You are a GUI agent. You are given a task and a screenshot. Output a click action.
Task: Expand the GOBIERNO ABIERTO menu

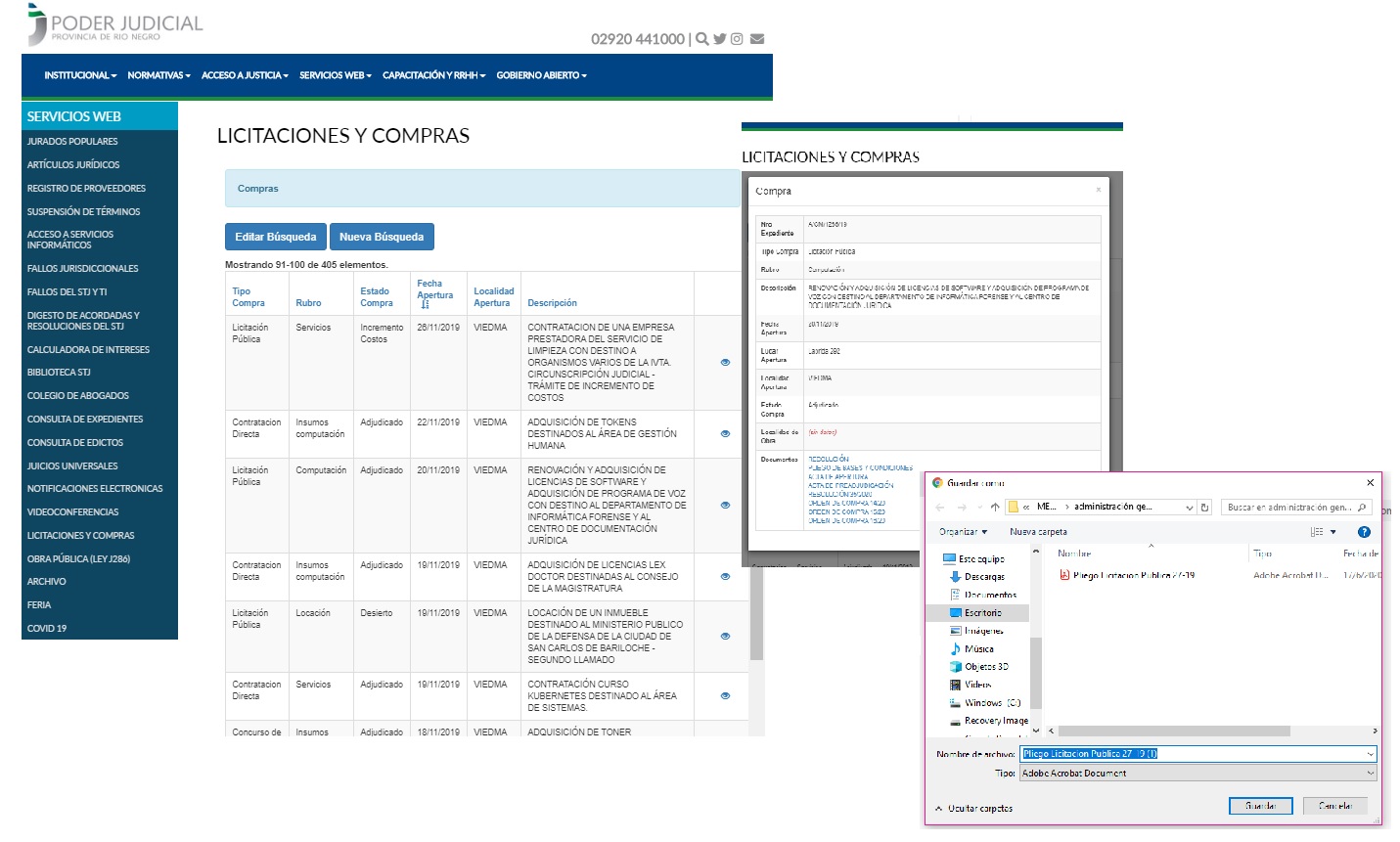tap(541, 75)
